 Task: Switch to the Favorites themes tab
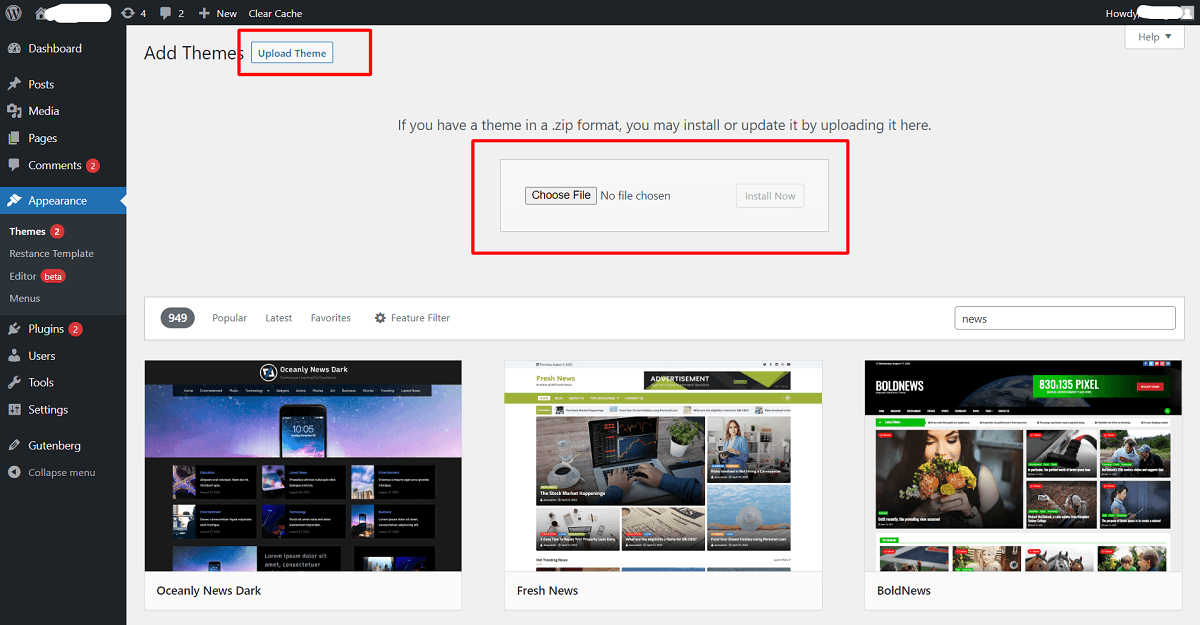(x=330, y=317)
